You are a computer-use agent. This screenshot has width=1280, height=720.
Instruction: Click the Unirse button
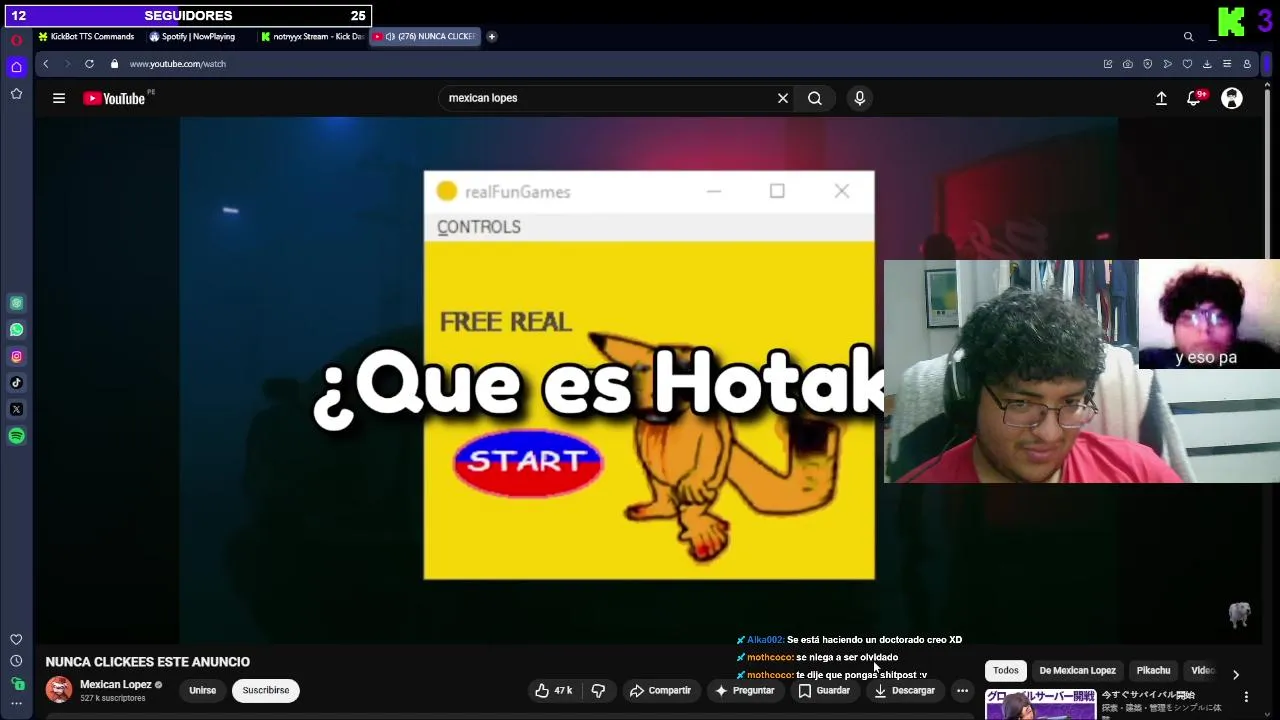202,690
